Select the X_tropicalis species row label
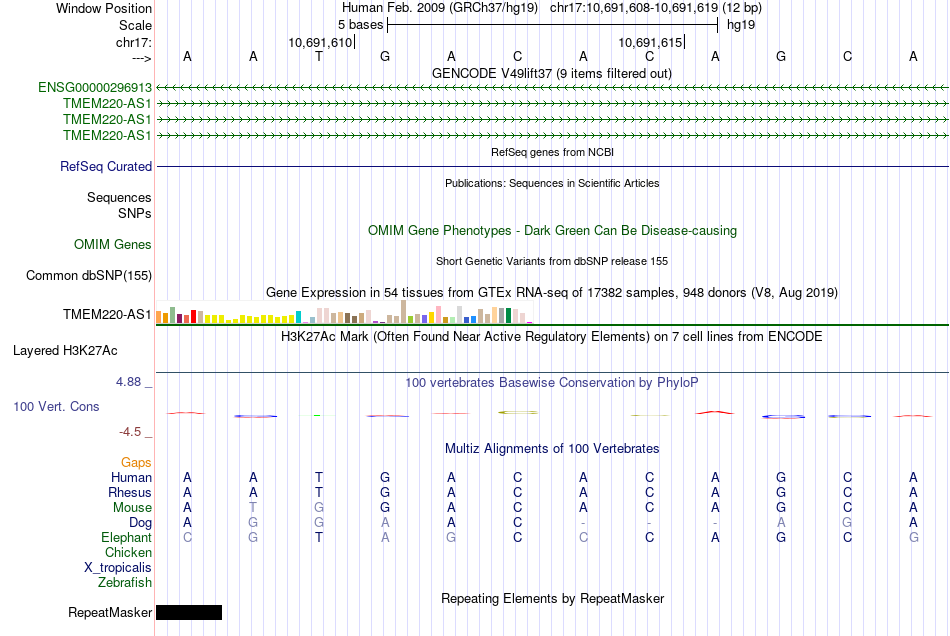Screen dimensions: 950x636 coord(118,568)
